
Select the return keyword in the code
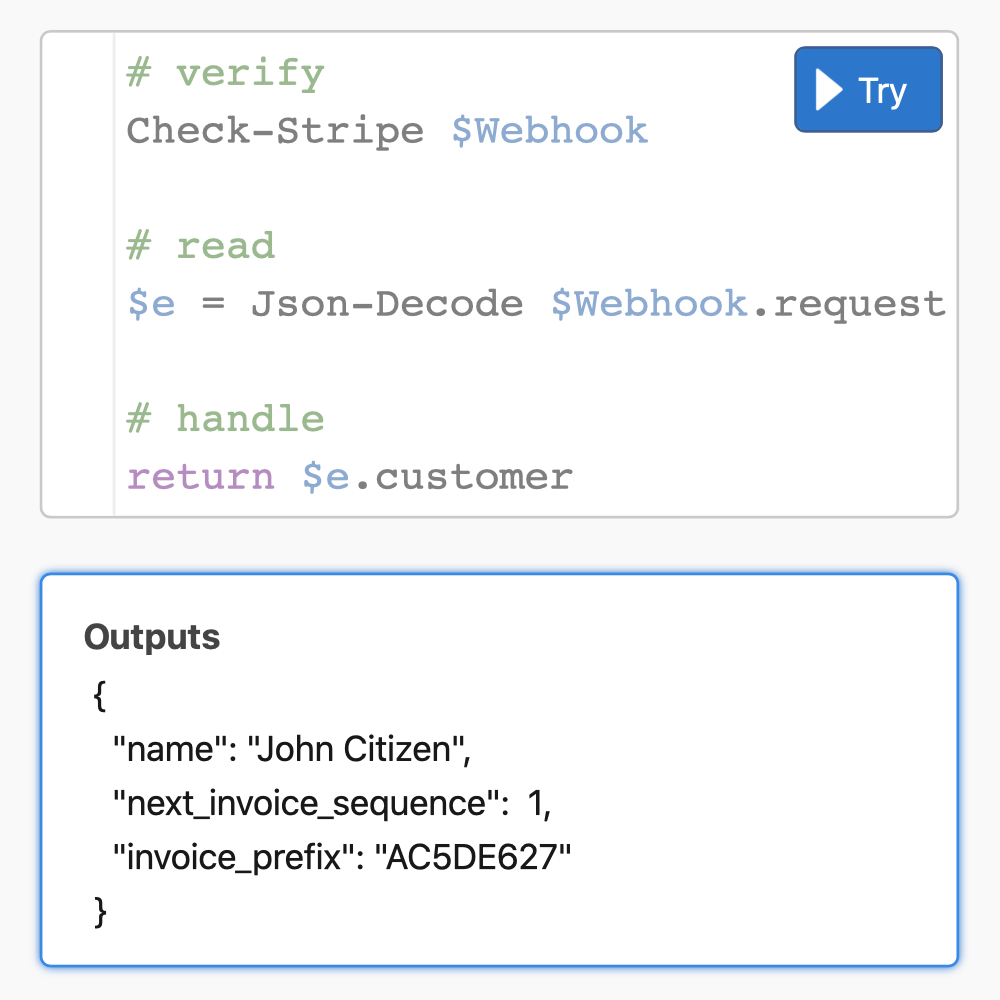point(200,477)
